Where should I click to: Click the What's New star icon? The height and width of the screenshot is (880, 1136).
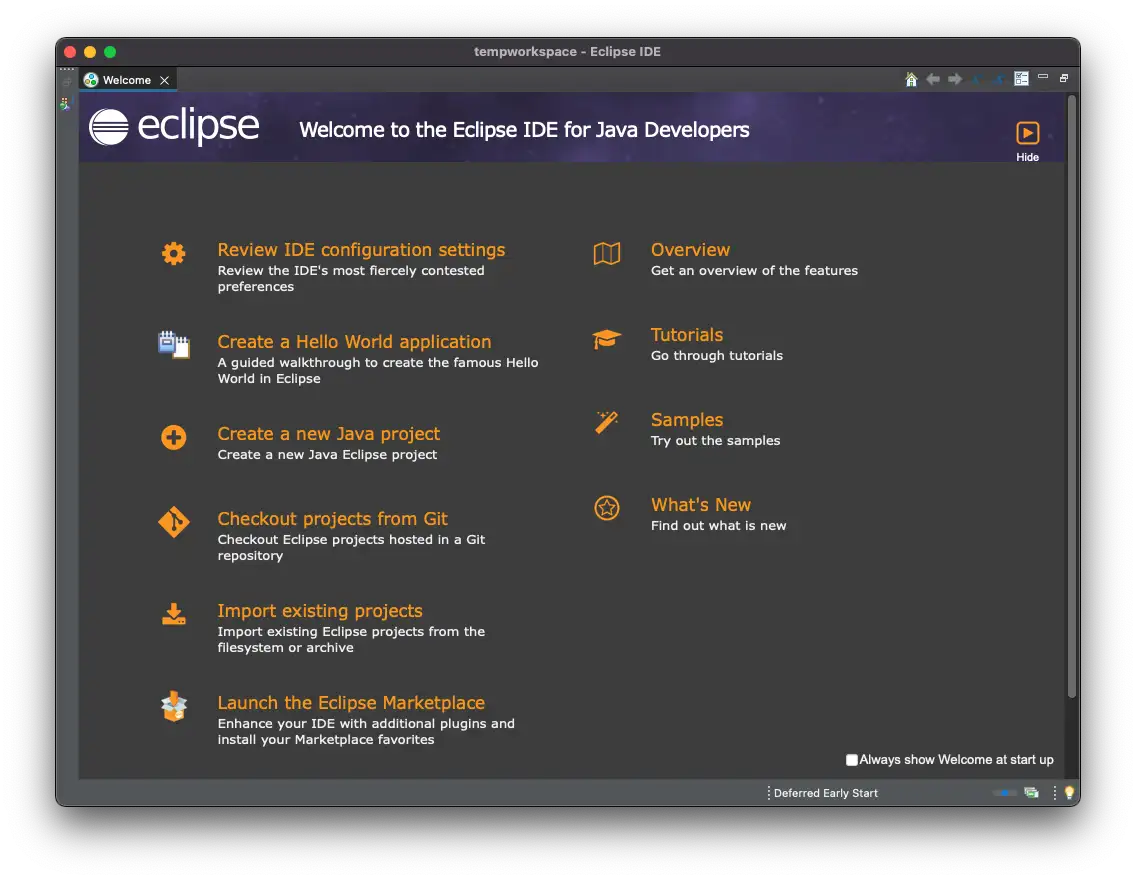coord(606,508)
